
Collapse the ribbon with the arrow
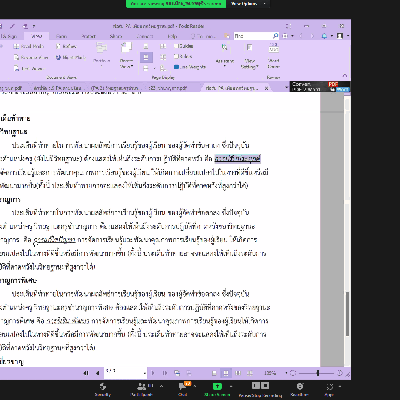(345, 76)
